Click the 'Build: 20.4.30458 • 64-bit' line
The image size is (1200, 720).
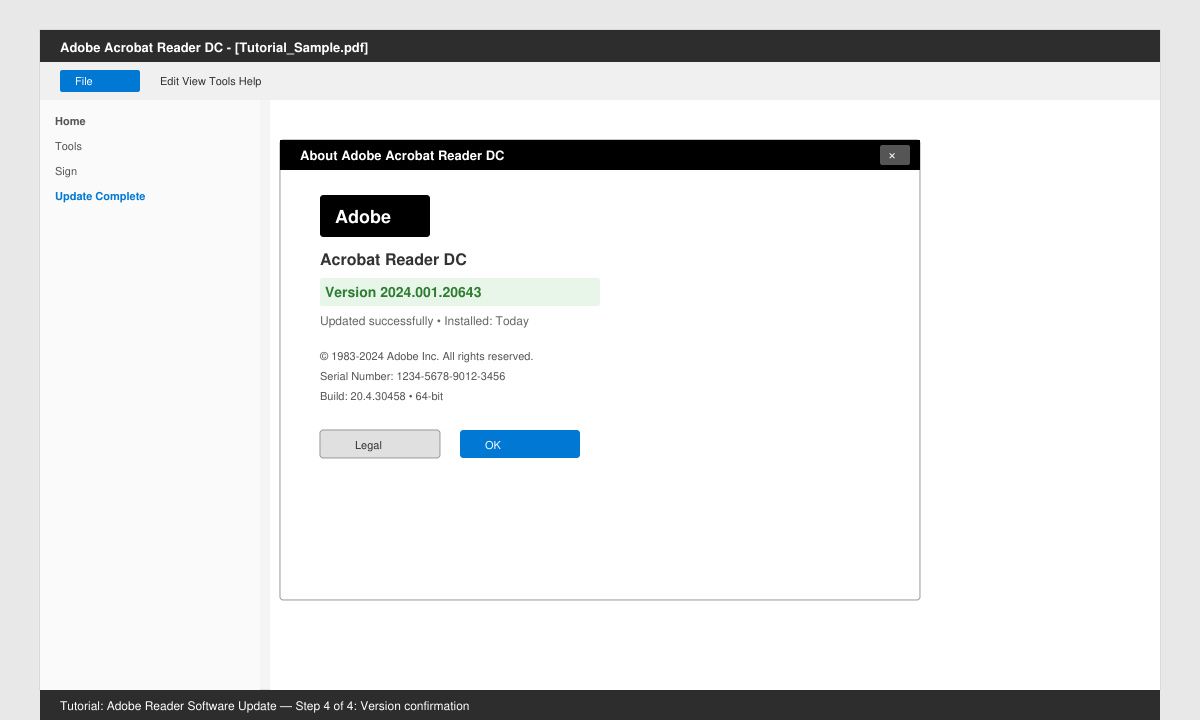coord(381,396)
